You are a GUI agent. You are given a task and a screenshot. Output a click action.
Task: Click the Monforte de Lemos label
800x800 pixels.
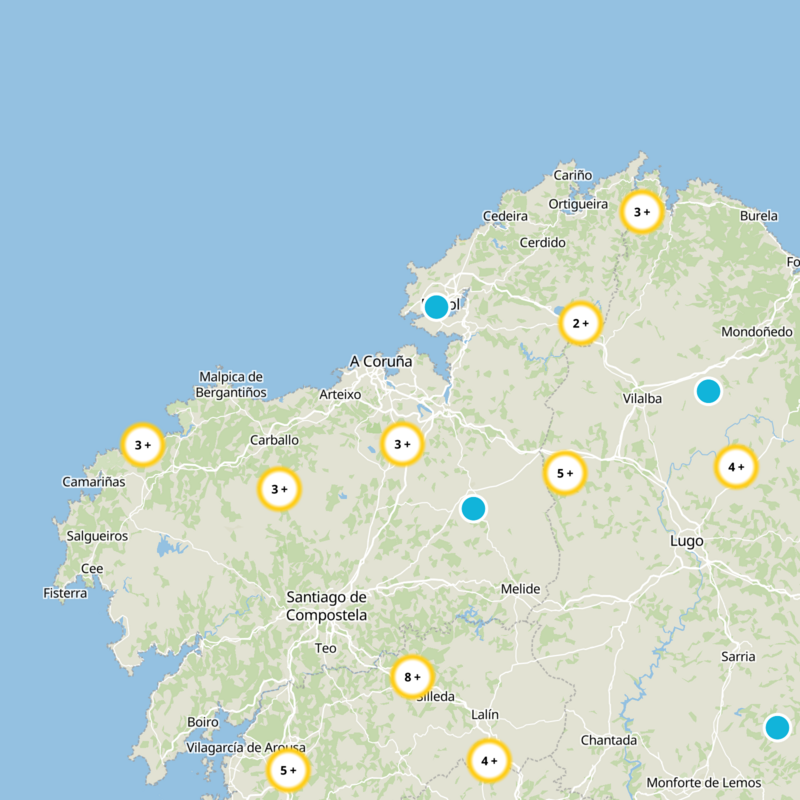click(x=704, y=783)
